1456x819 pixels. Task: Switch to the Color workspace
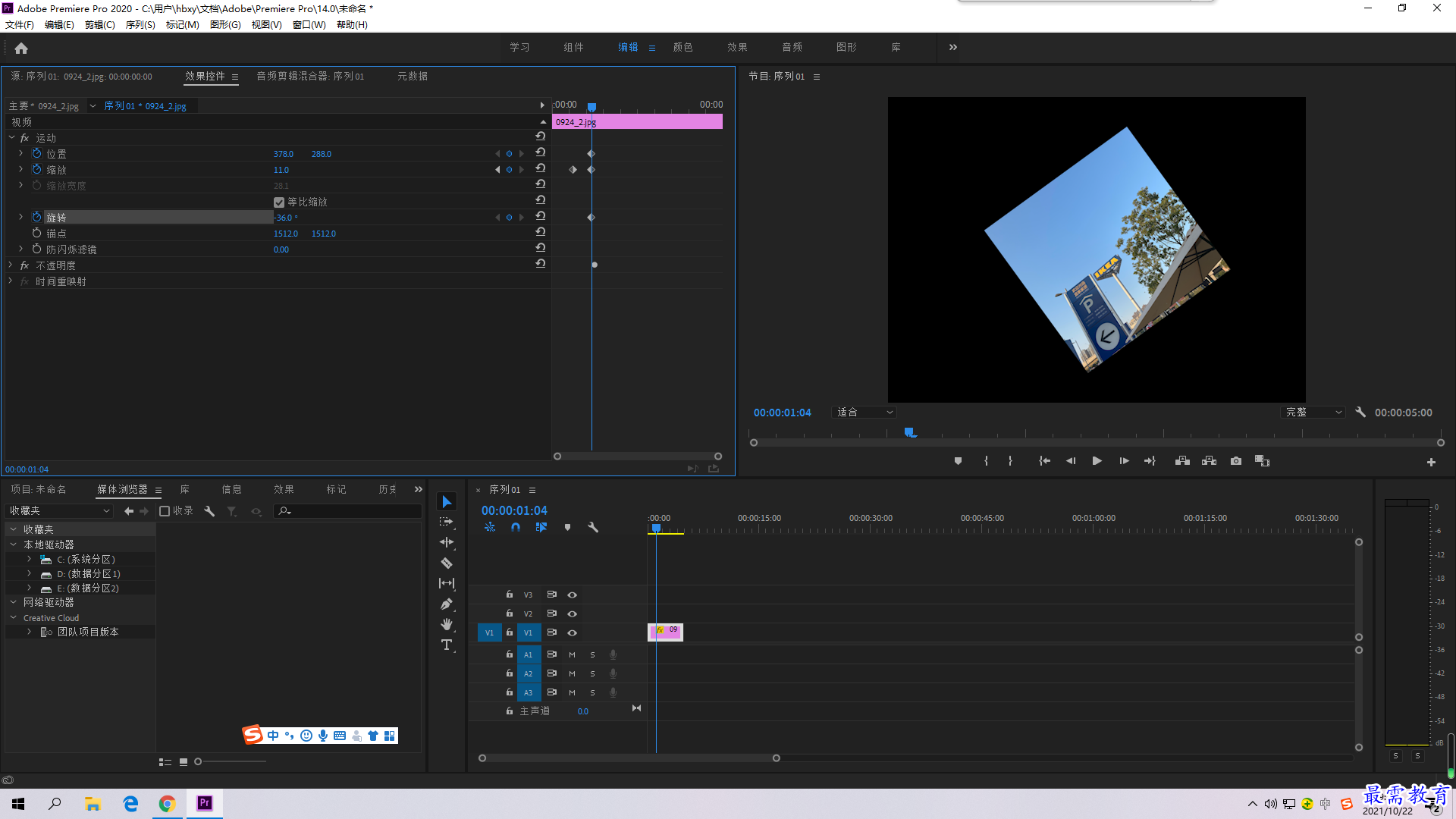point(682,47)
